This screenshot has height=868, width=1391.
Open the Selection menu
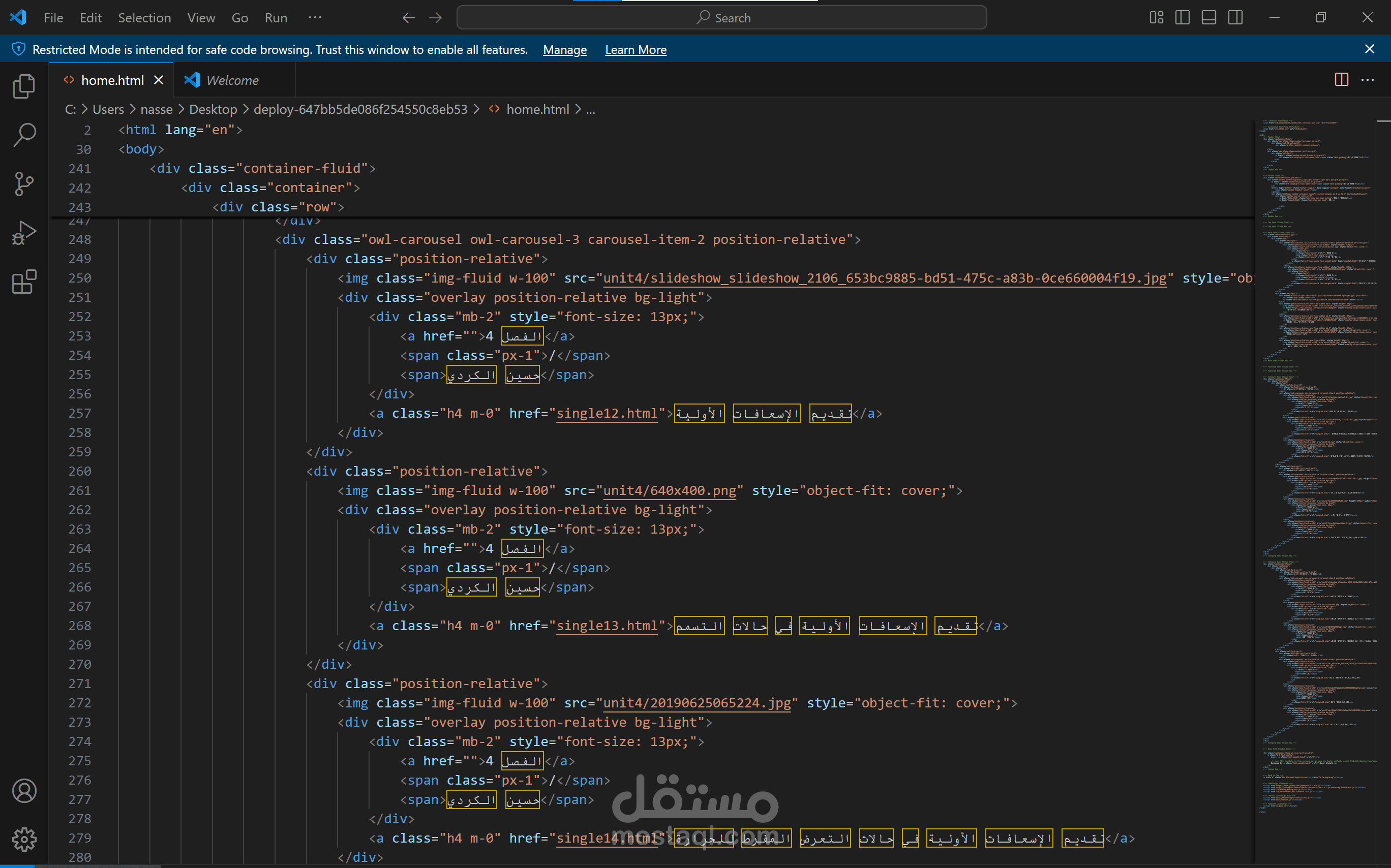tap(144, 18)
